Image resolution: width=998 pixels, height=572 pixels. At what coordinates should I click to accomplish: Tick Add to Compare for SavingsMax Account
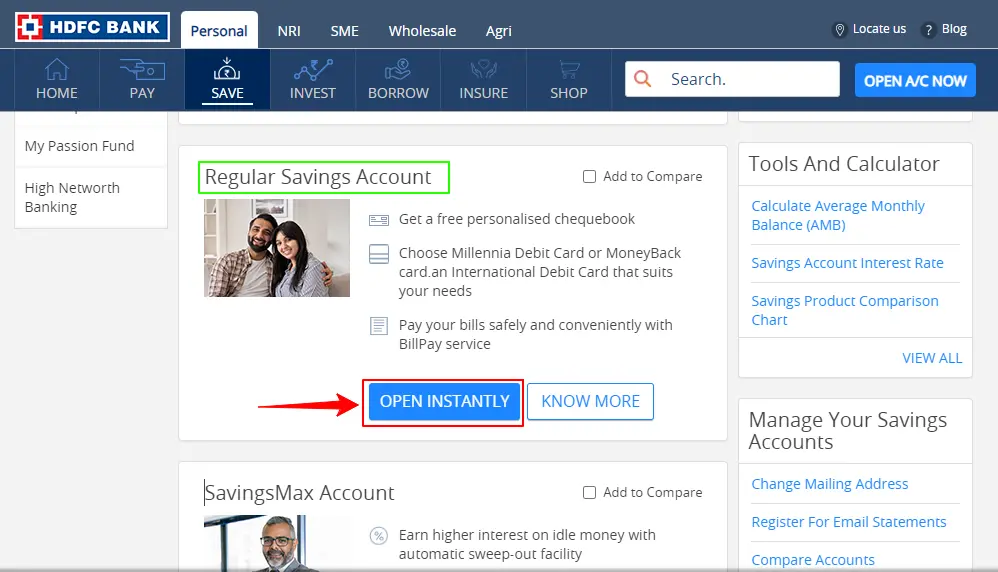click(x=589, y=492)
